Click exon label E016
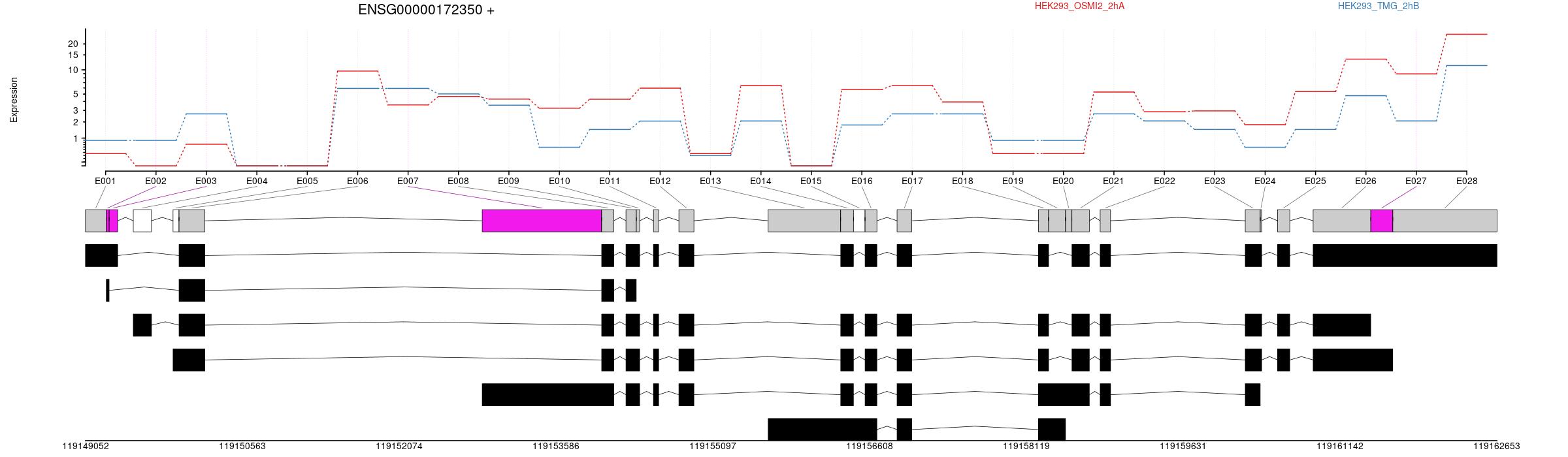The width and height of the screenshot is (1568, 457). click(862, 181)
